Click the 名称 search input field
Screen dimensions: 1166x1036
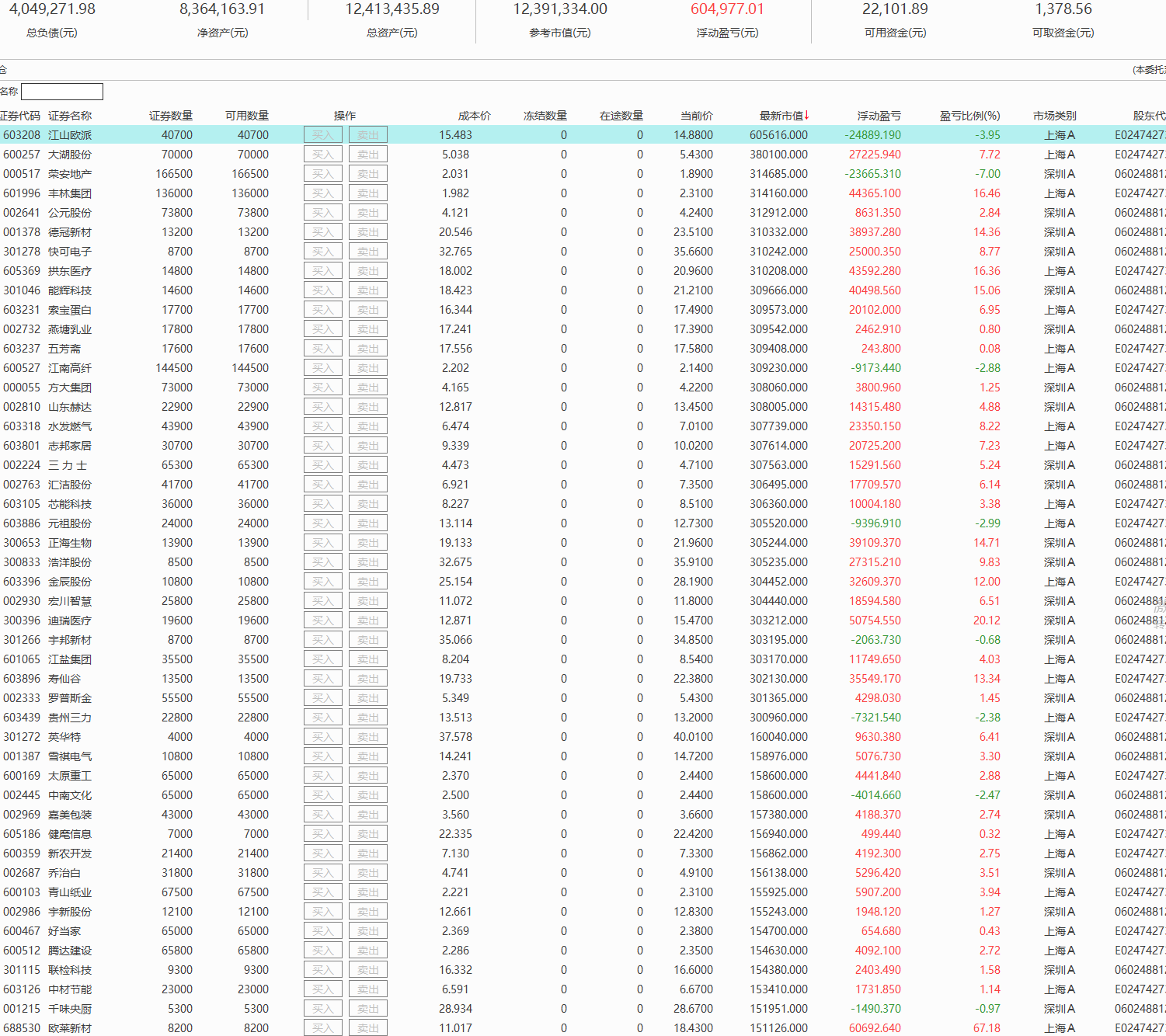pos(62,92)
